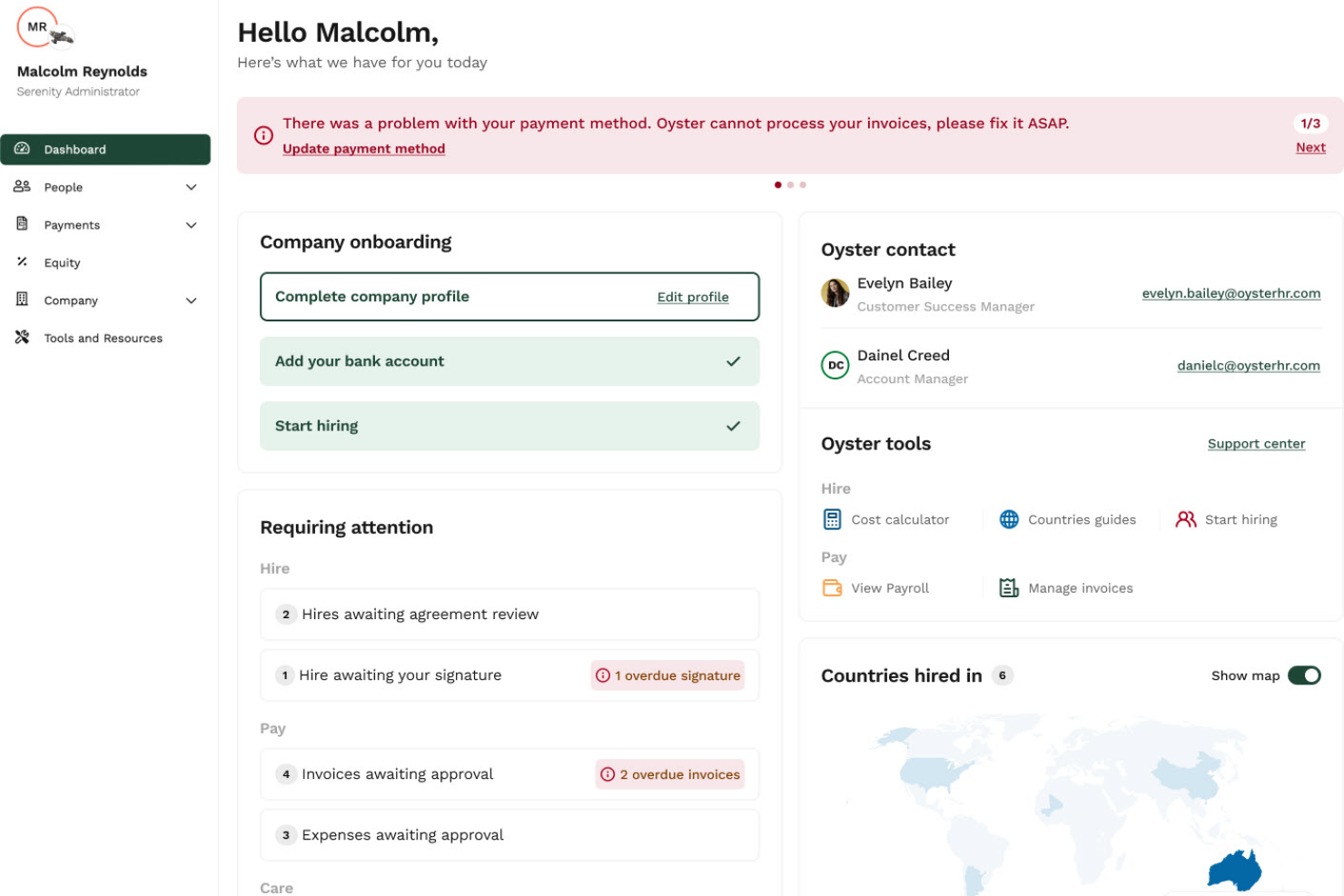Expand the Payments sidebar section
Screen dimensions: 1344x896
click(191, 224)
